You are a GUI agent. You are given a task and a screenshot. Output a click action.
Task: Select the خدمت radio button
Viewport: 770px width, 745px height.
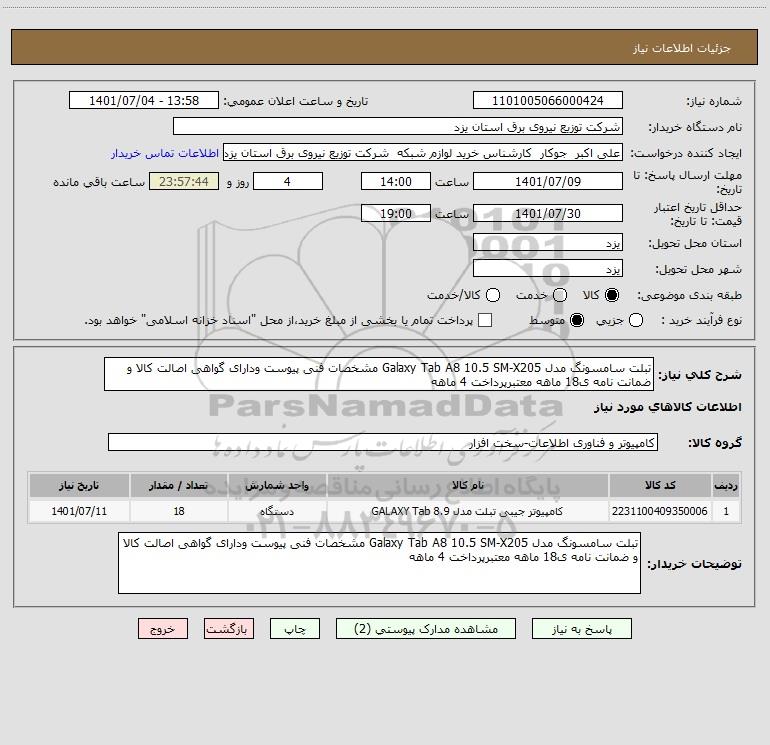(x=560, y=295)
